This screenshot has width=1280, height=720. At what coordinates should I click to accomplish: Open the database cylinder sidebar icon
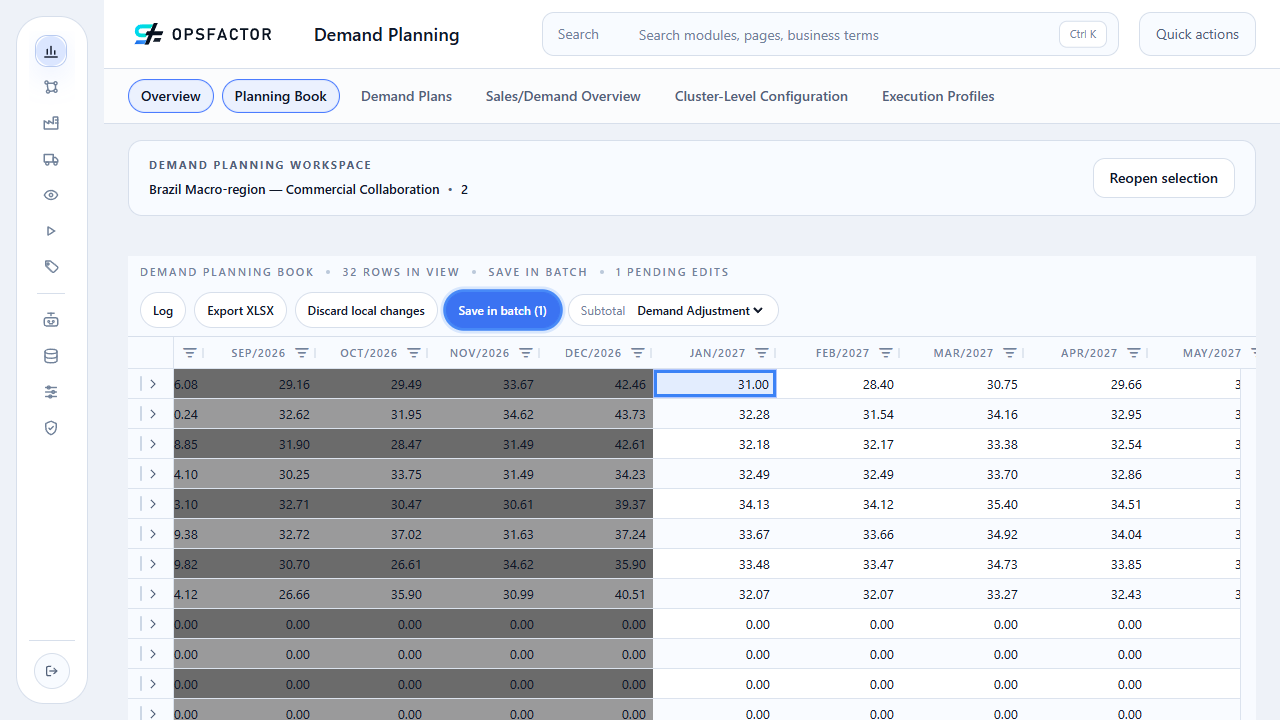pyautogui.click(x=51, y=356)
